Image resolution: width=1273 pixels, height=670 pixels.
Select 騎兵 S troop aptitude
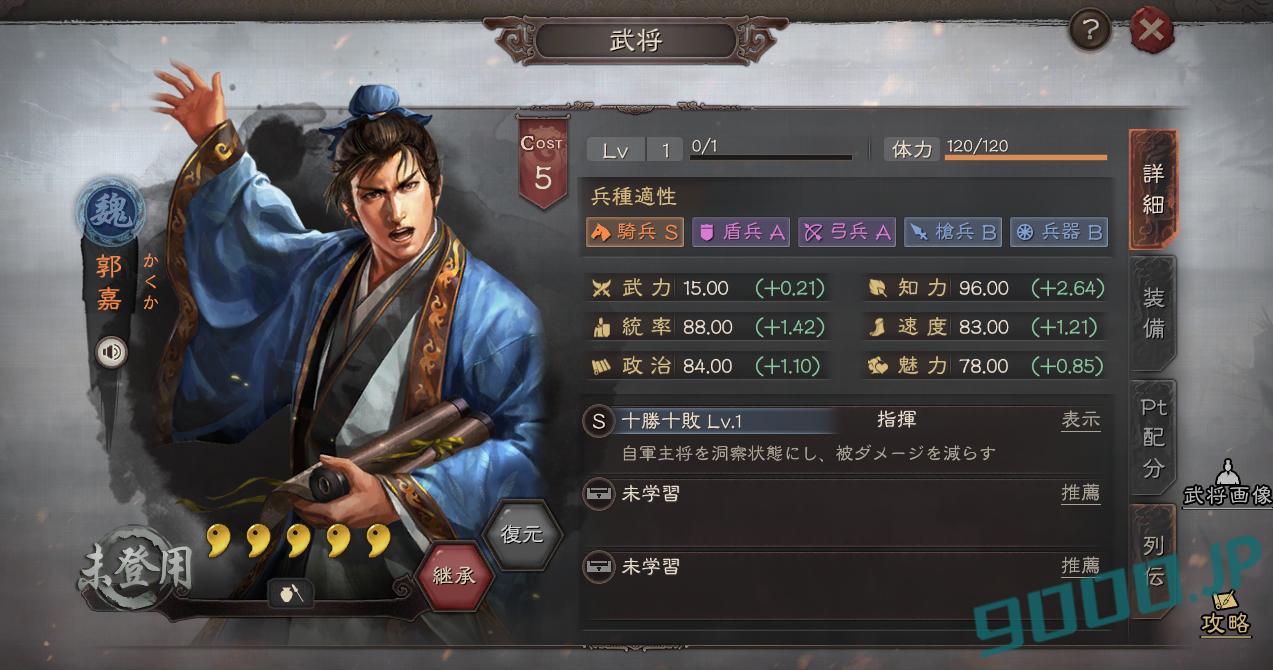click(635, 232)
